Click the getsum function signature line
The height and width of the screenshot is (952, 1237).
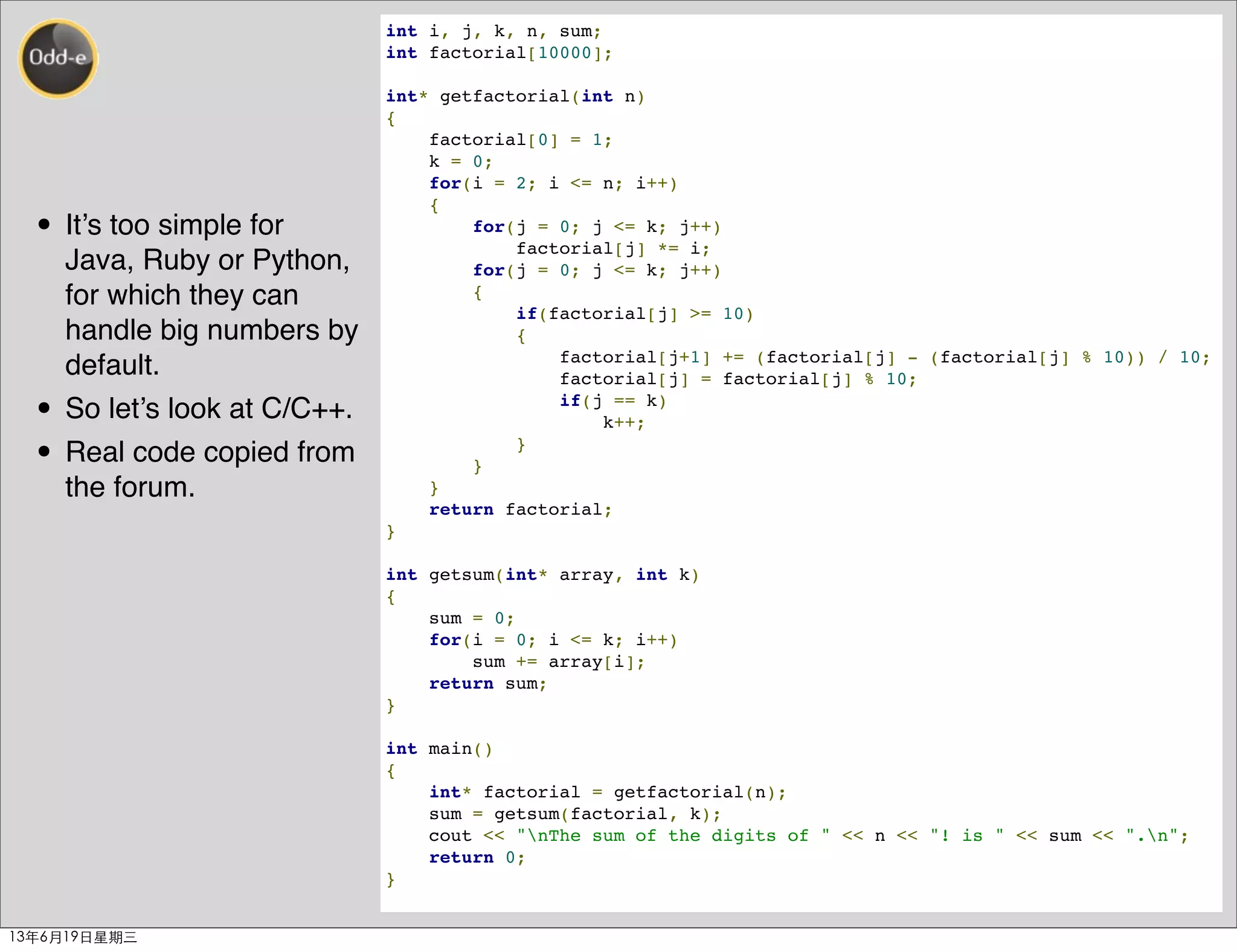pyautogui.click(x=542, y=575)
